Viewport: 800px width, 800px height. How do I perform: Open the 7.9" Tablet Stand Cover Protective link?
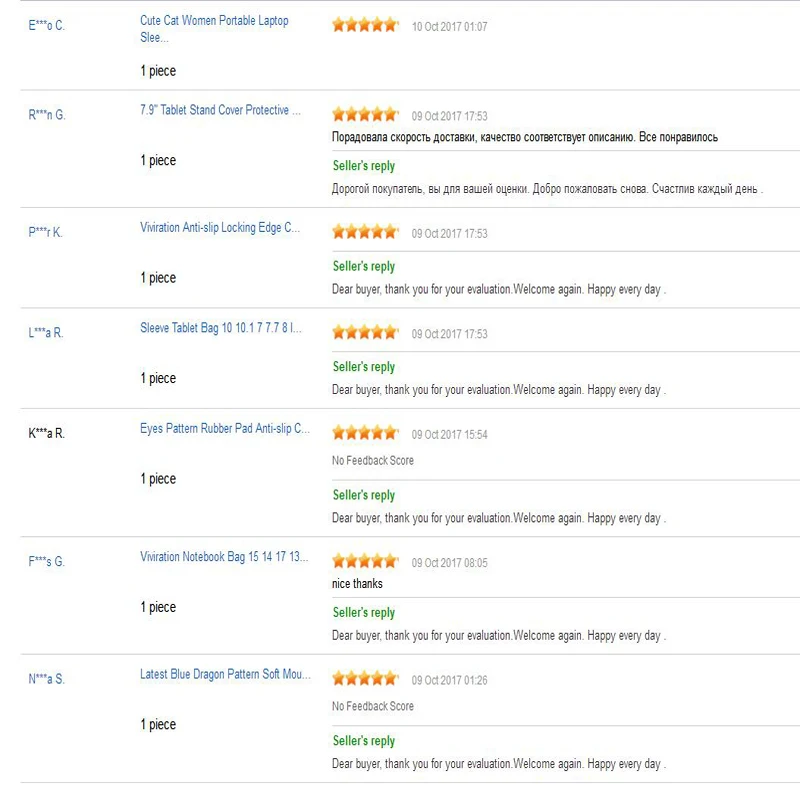tap(220, 110)
